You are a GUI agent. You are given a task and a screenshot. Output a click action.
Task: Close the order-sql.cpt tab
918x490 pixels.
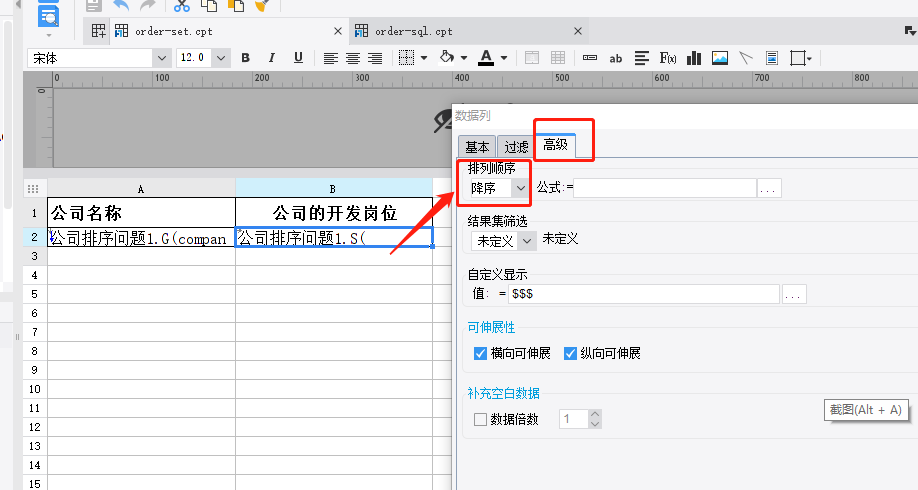(578, 31)
